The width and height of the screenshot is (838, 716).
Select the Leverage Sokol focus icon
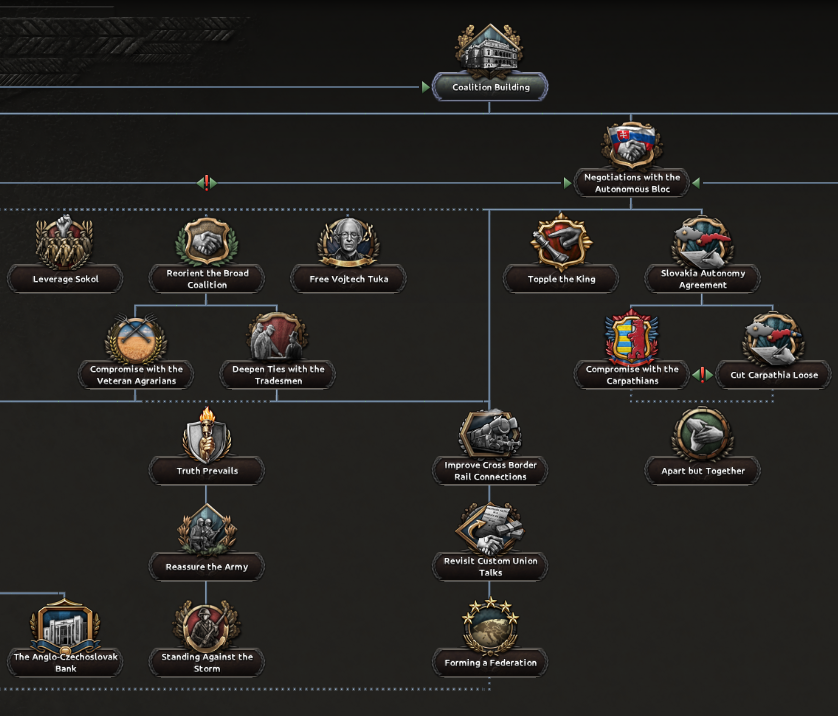64,242
